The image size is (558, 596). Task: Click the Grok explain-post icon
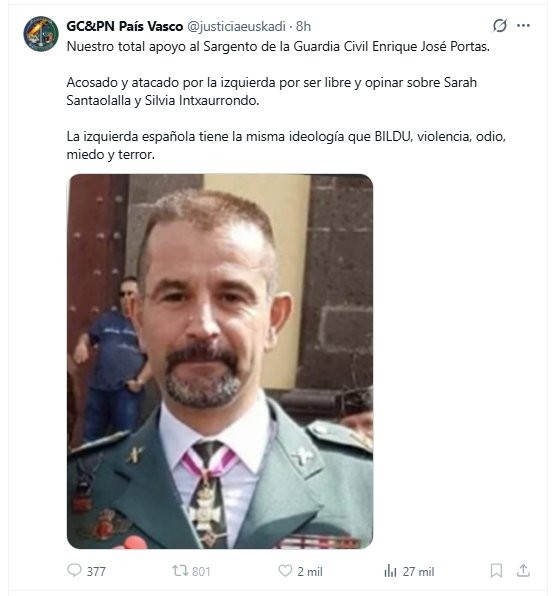[x=499, y=25]
